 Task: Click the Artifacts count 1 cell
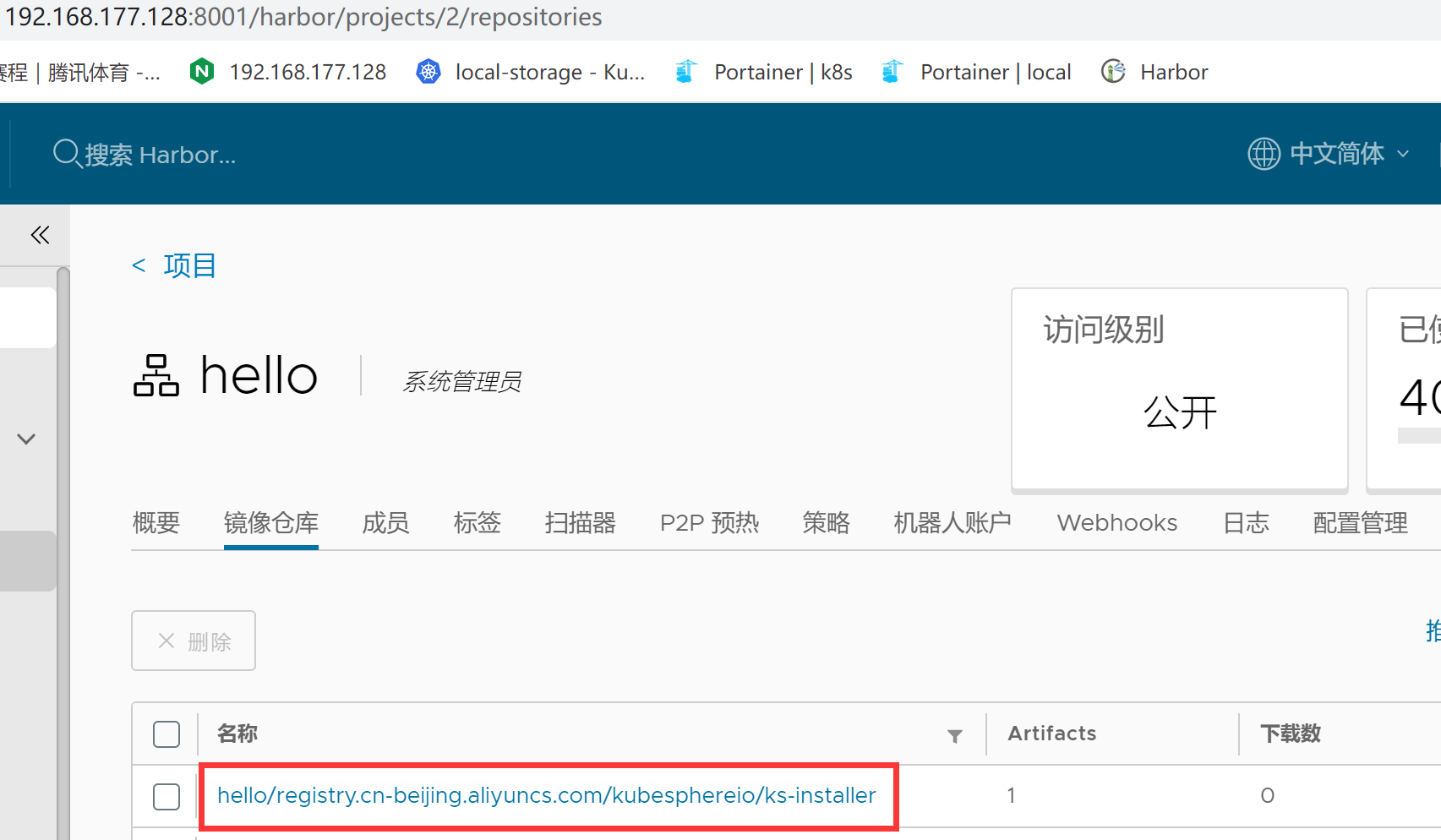1011,795
